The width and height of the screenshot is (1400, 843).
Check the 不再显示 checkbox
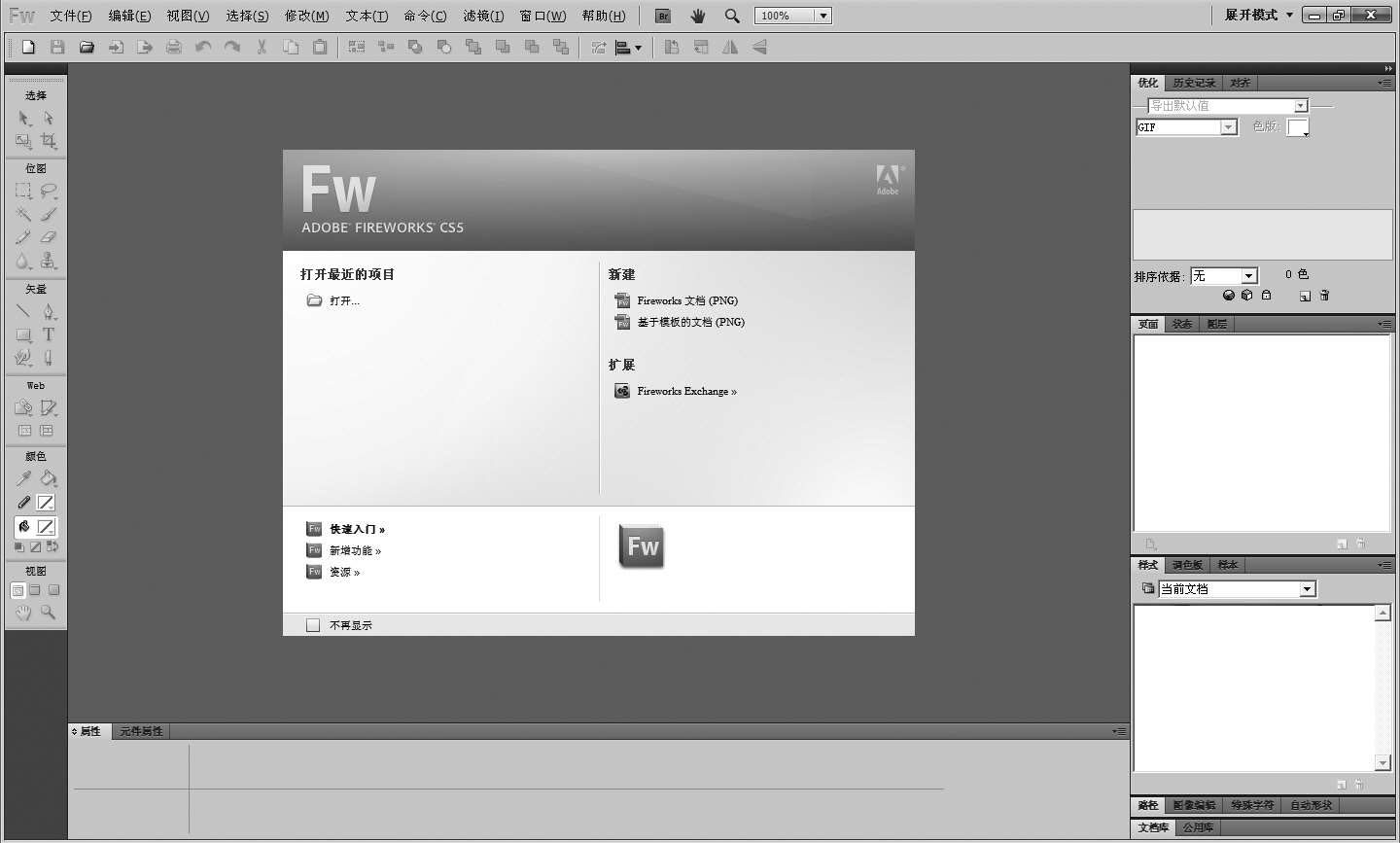(x=313, y=625)
